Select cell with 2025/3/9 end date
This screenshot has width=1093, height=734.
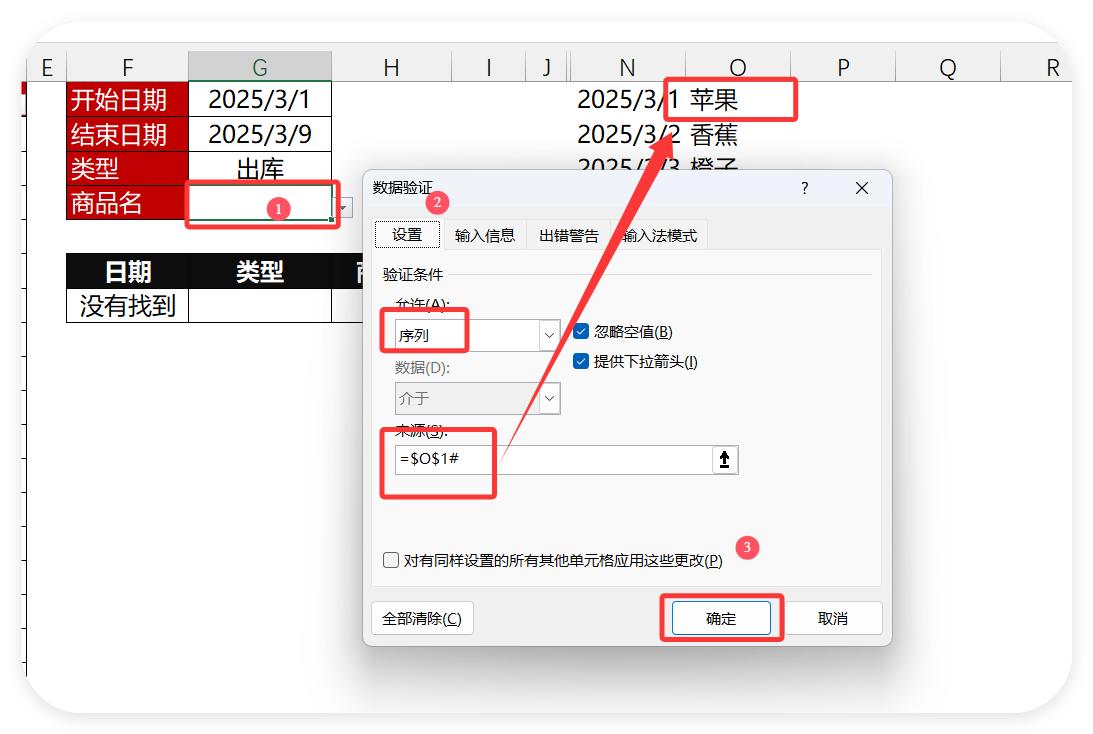[x=260, y=134]
